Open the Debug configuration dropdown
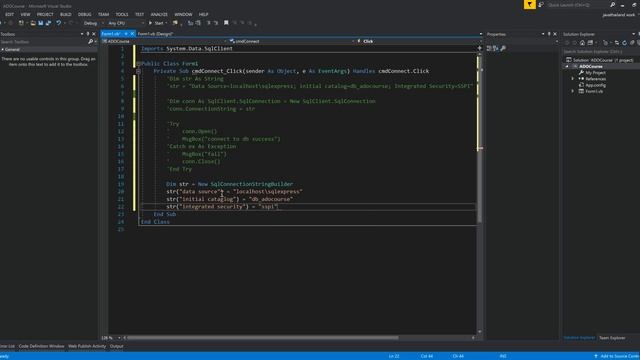This screenshot has width=640, height=360. click(x=93, y=23)
